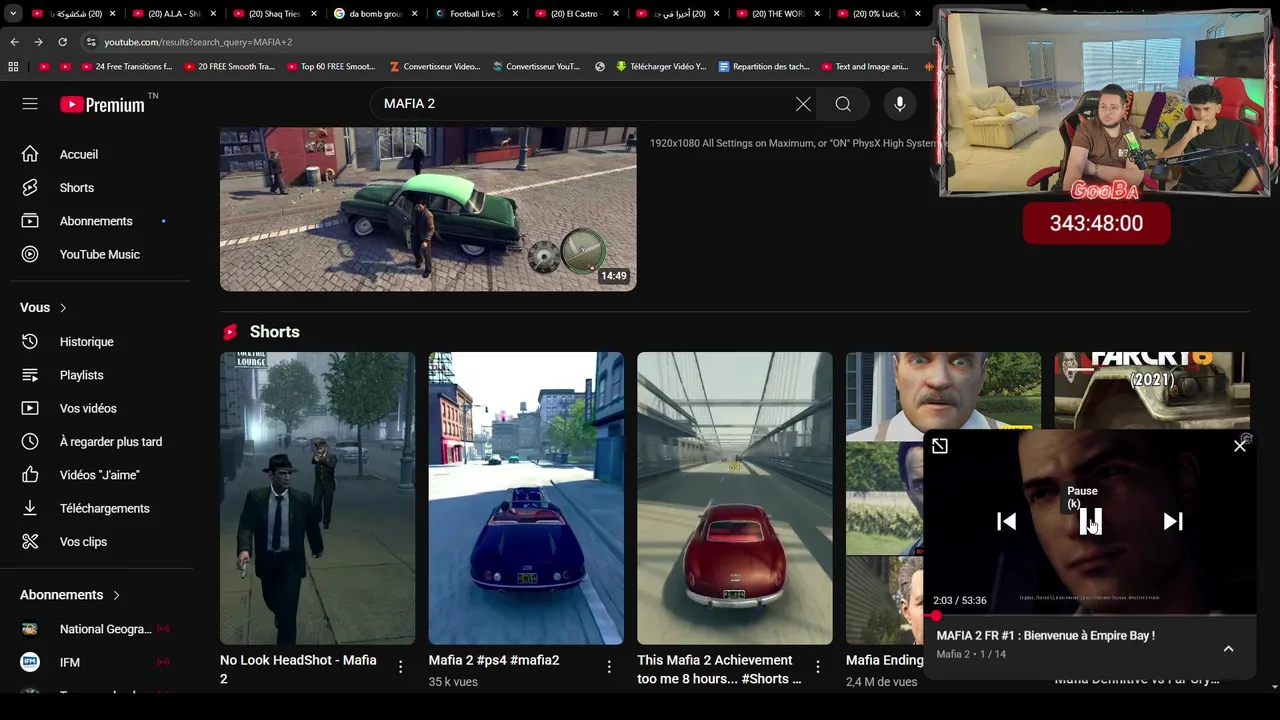Open options for No Look HeadShot short
This screenshot has height=720, width=1280.
(400, 667)
